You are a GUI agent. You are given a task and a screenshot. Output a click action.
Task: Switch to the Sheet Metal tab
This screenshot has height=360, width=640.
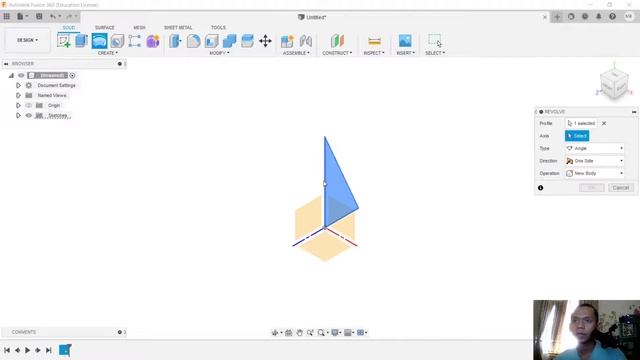click(x=178, y=27)
